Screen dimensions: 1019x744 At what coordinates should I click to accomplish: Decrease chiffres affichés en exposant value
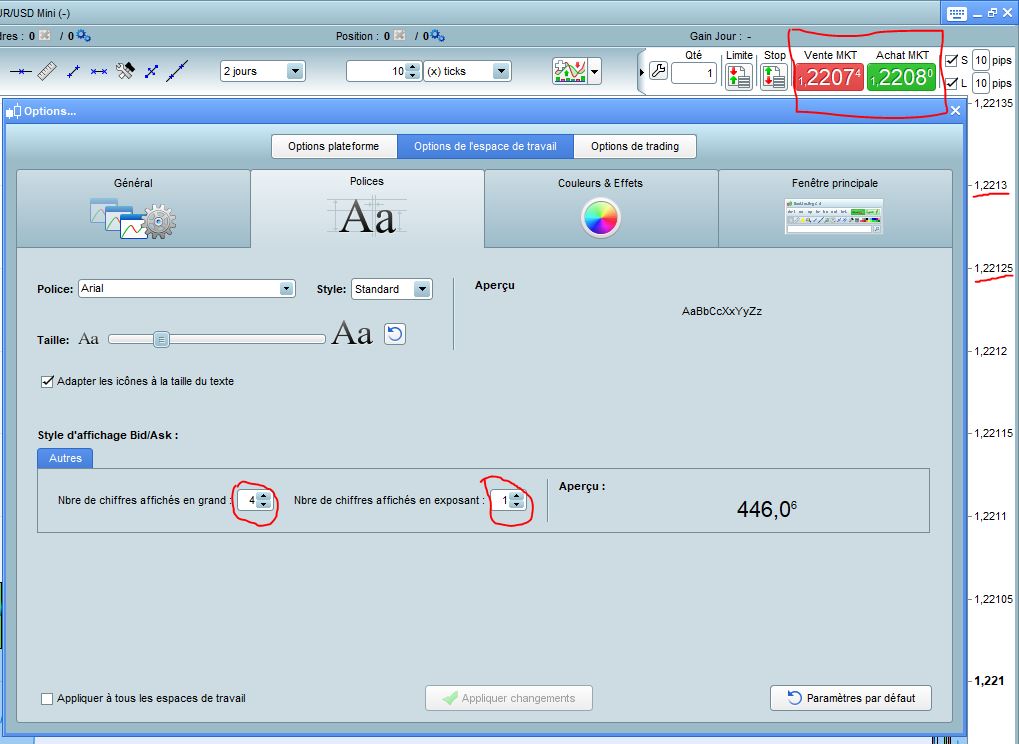coord(517,504)
